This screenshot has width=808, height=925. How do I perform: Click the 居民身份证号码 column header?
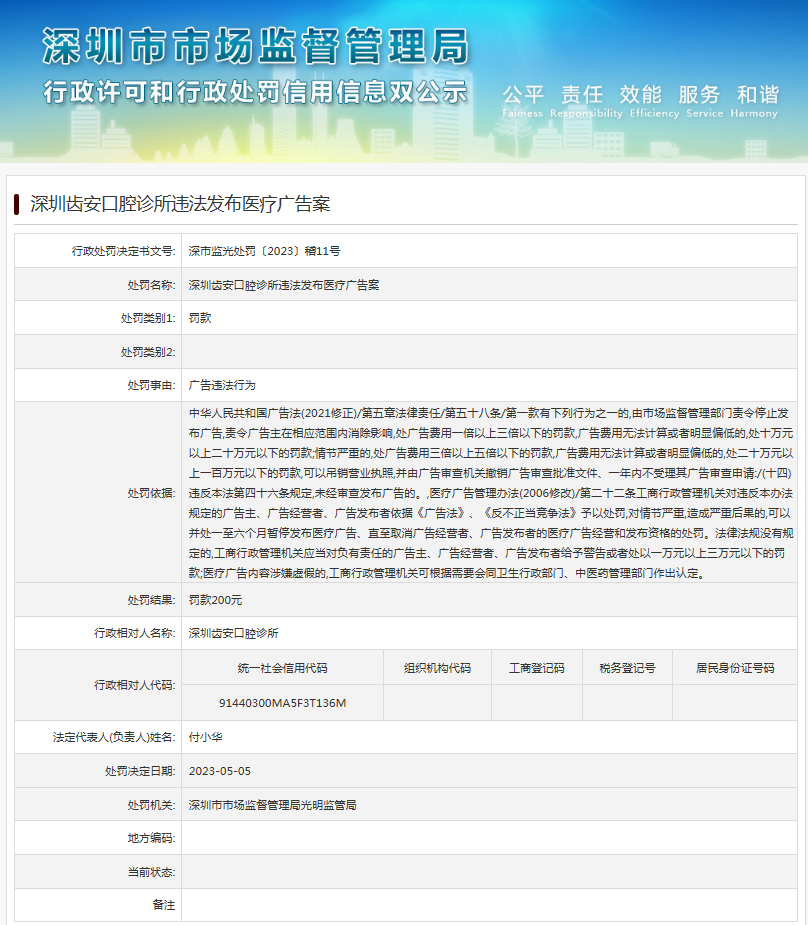click(735, 668)
